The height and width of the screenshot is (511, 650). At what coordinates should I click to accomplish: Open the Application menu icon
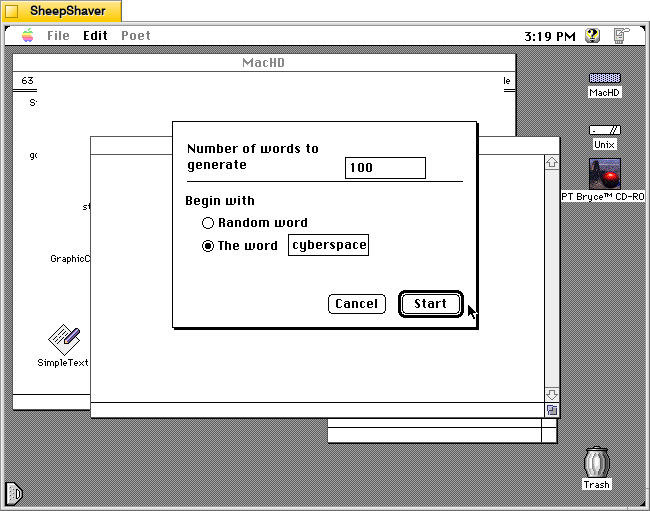(x=621, y=36)
